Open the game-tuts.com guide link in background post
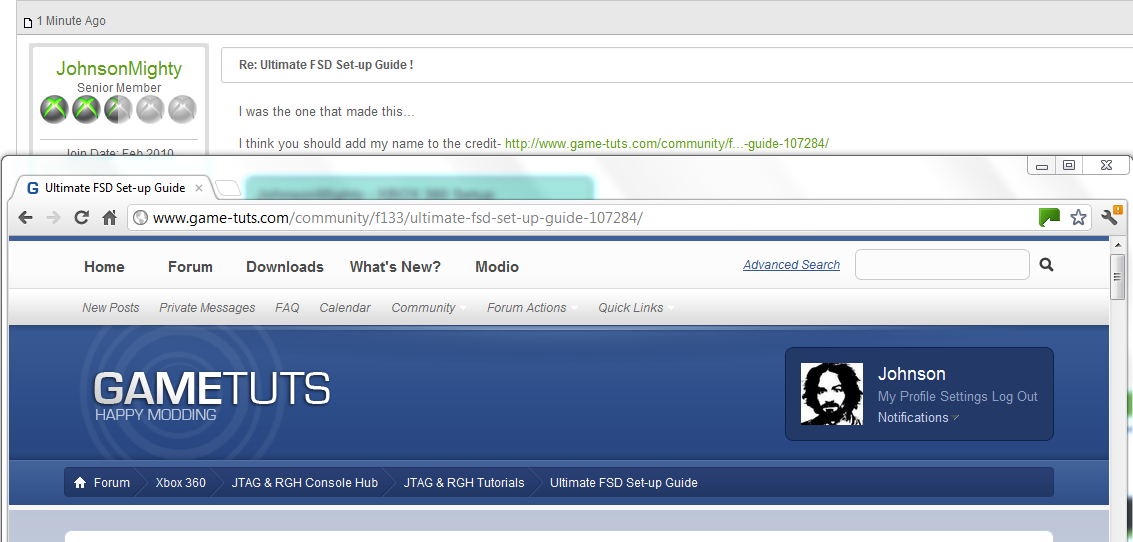The image size is (1133, 542). 666,143
